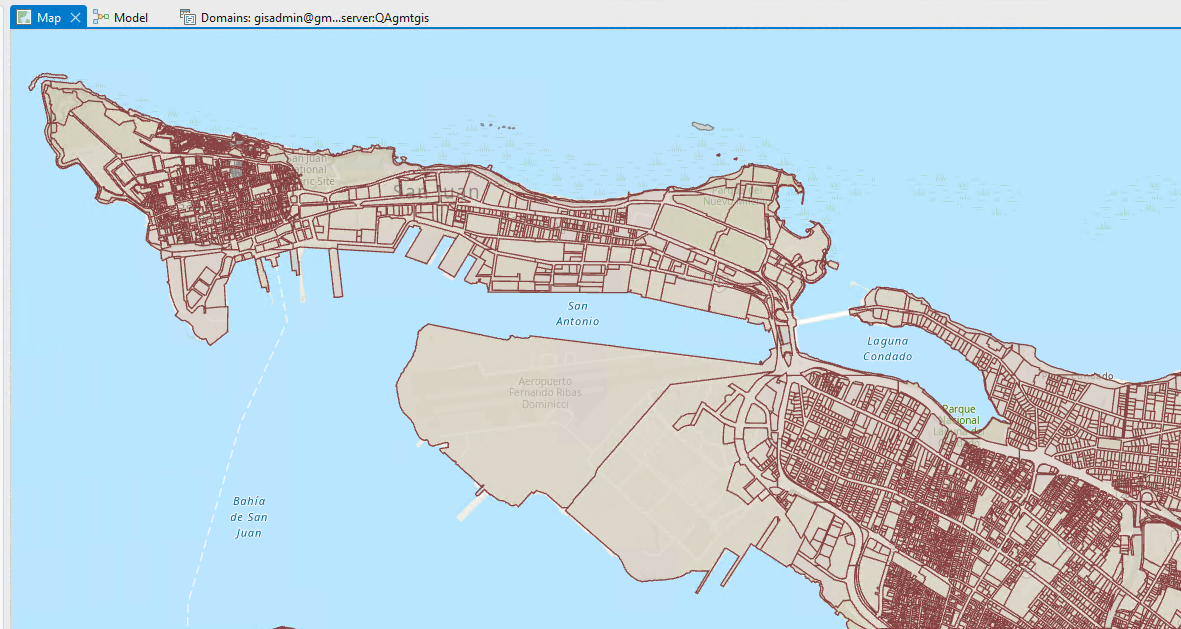Click the domains table icon beside the Domains label
The image size is (1181, 629).
click(186, 16)
